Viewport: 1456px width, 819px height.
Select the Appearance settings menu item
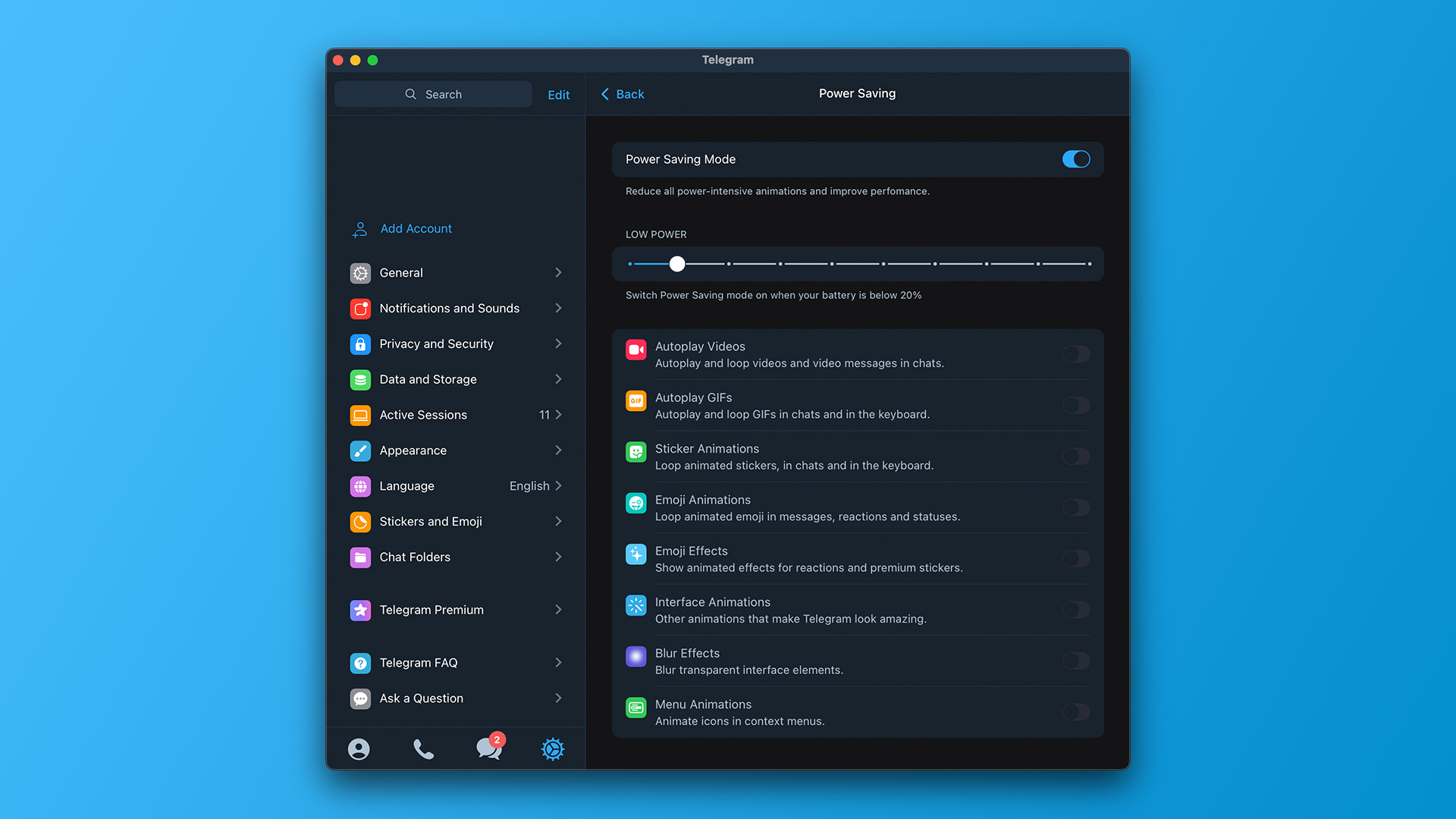pyautogui.click(x=456, y=450)
